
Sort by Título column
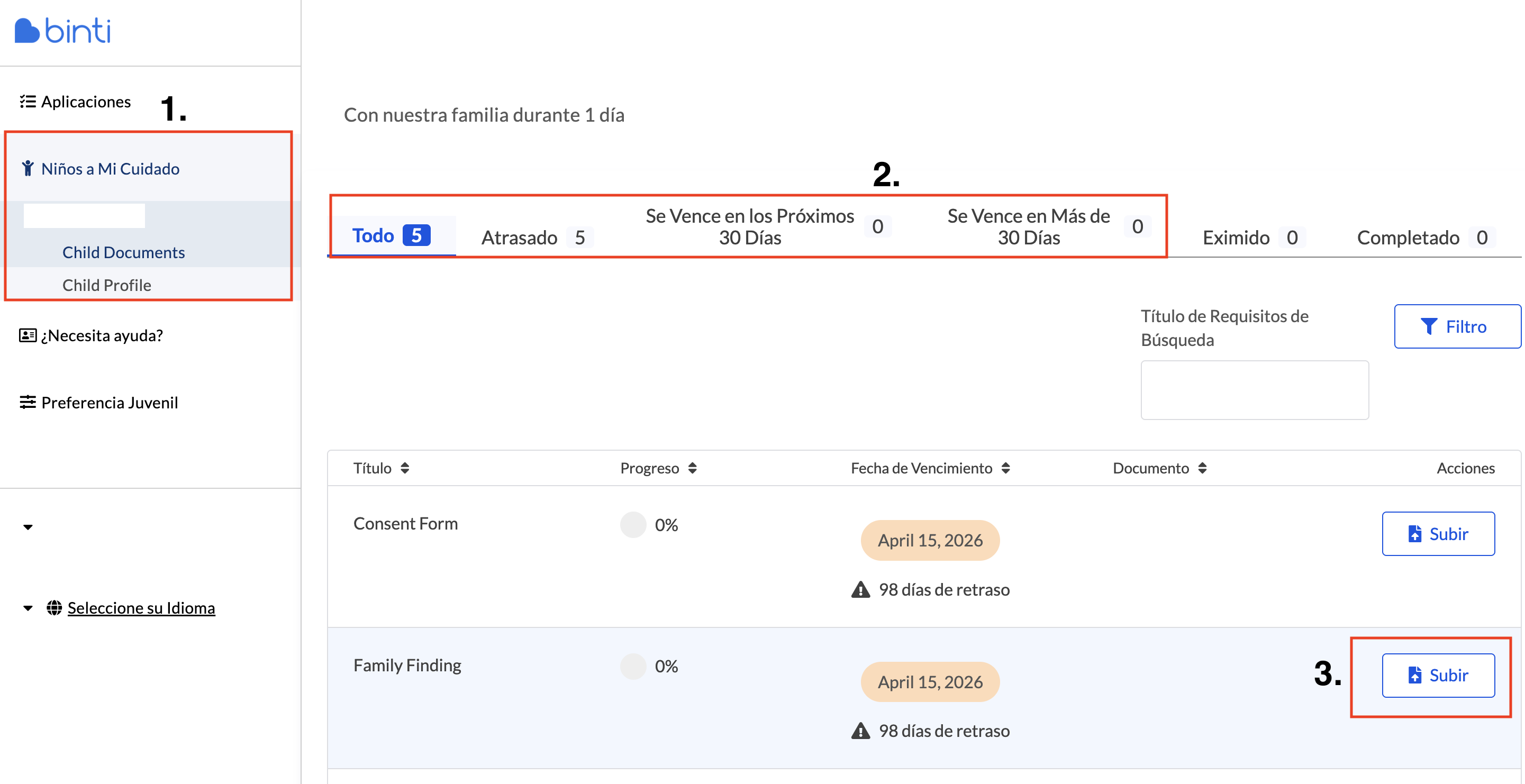tap(381, 468)
